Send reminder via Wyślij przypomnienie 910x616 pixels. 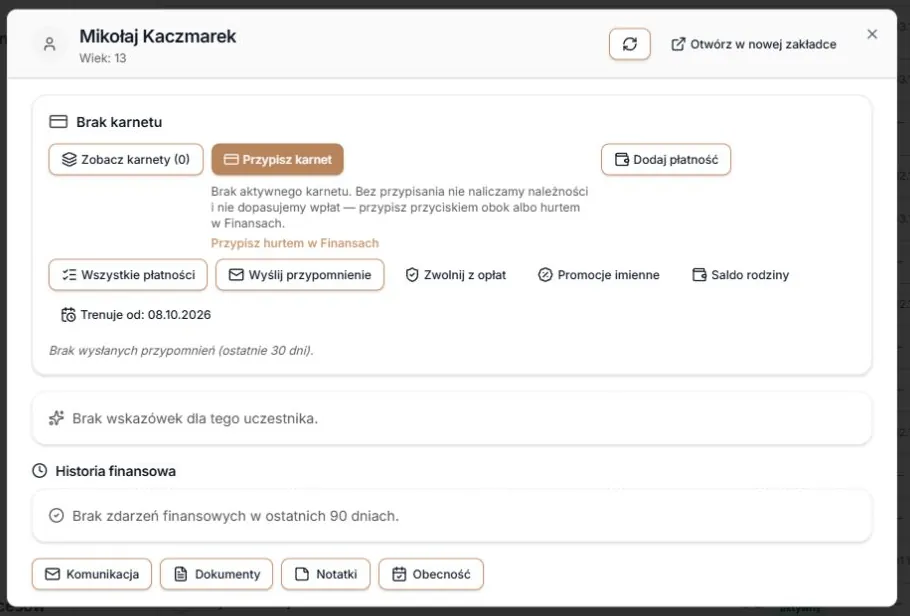click(x=300, y=275)
